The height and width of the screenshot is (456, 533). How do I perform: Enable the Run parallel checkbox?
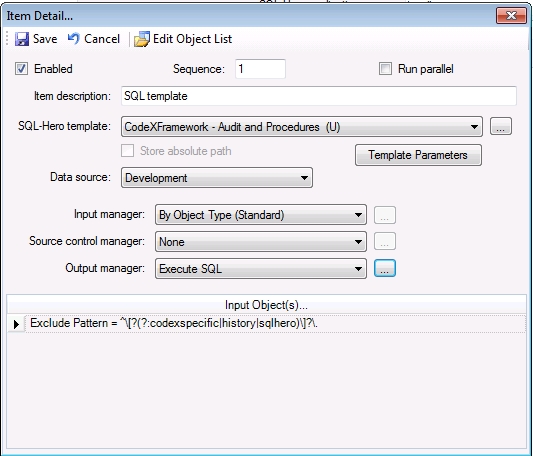point(385,69)
